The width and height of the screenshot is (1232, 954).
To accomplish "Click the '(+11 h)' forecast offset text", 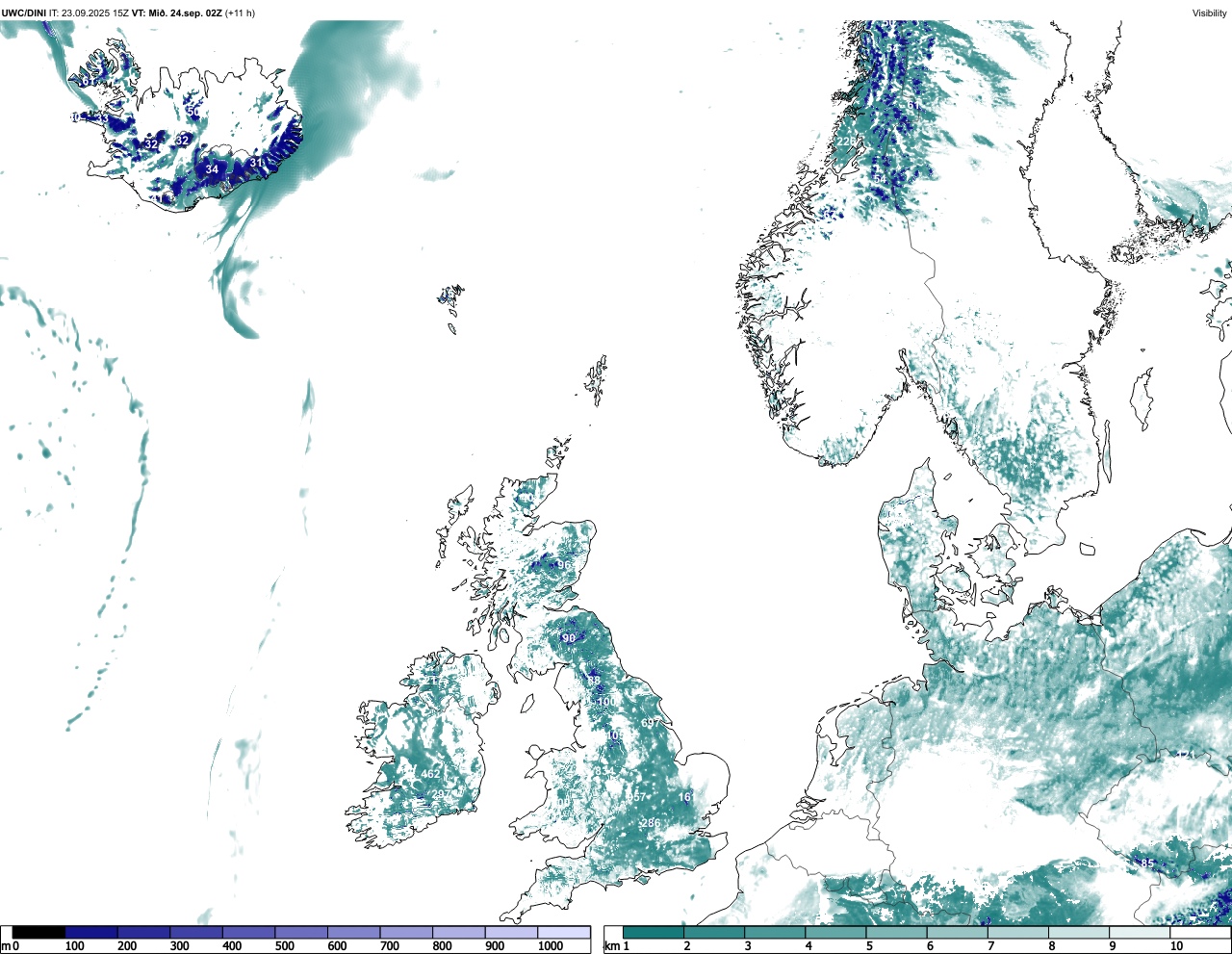I will click(x=240, y=13).
